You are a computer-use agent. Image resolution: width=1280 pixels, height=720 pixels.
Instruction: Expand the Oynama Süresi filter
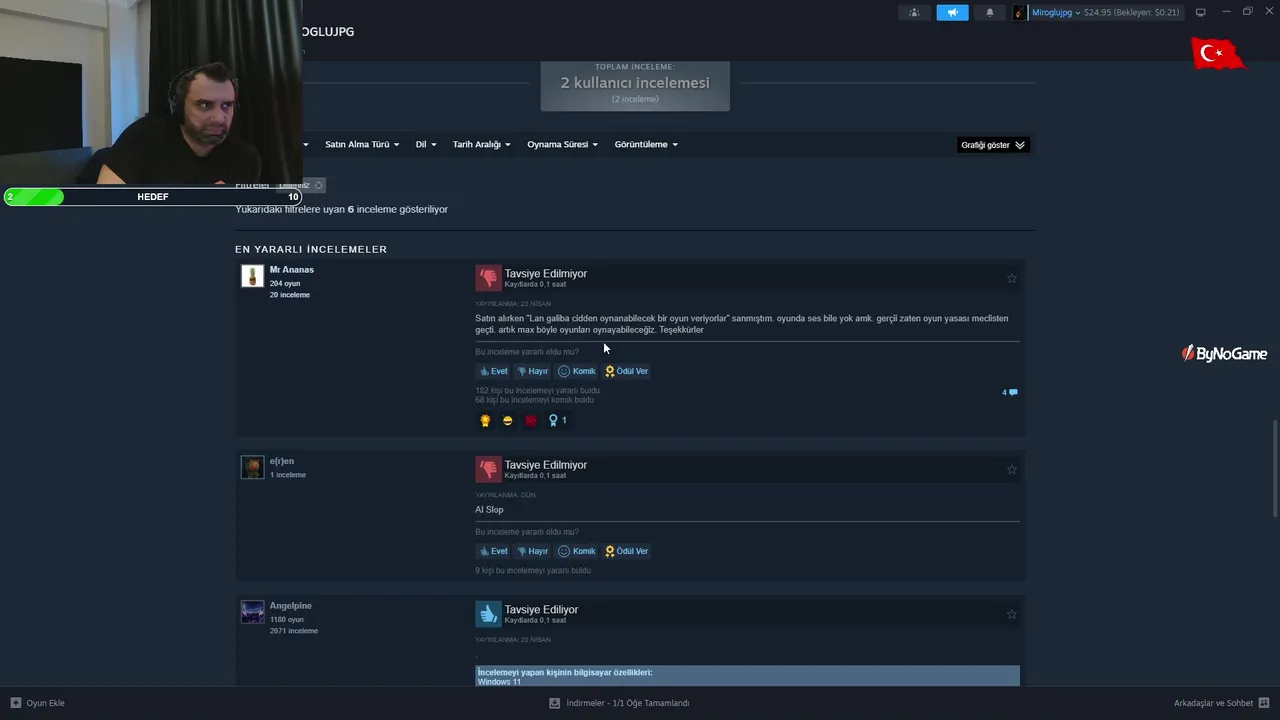[562, 145]
